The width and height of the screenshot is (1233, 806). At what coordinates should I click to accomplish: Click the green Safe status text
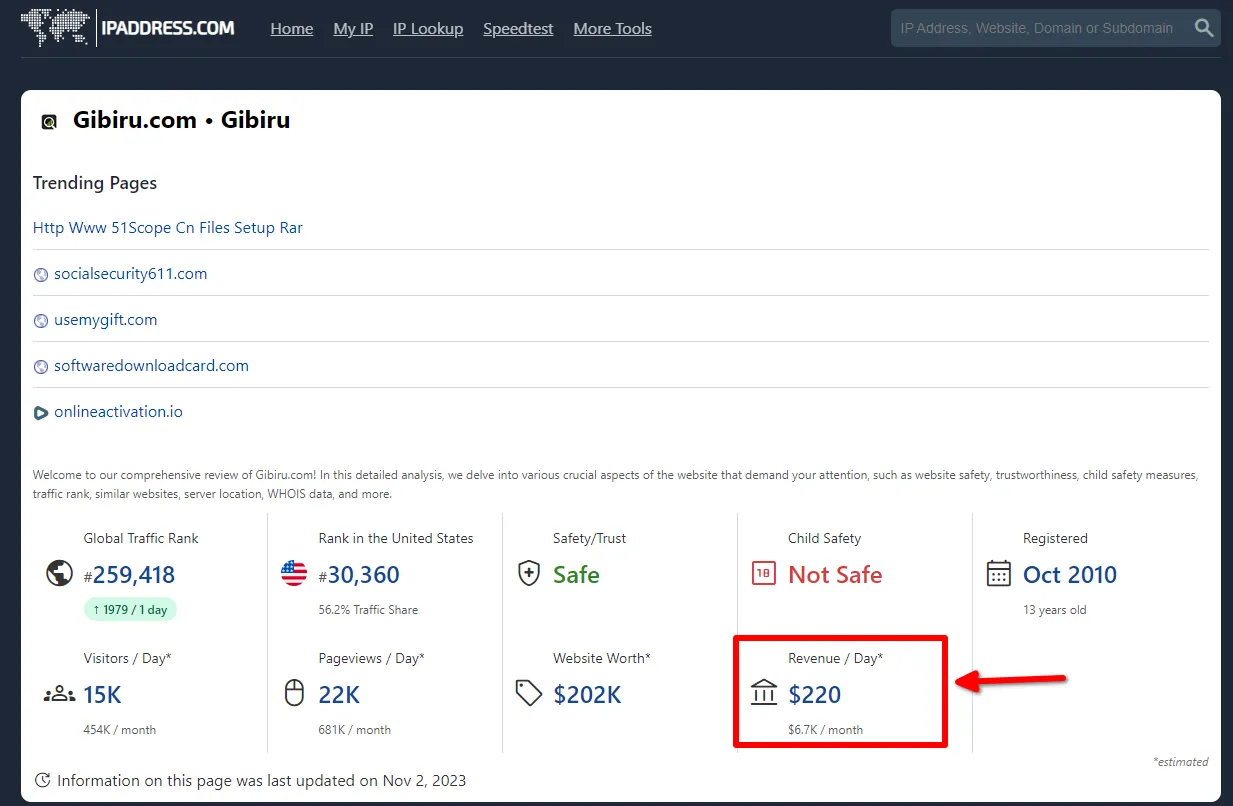[577, 575]
